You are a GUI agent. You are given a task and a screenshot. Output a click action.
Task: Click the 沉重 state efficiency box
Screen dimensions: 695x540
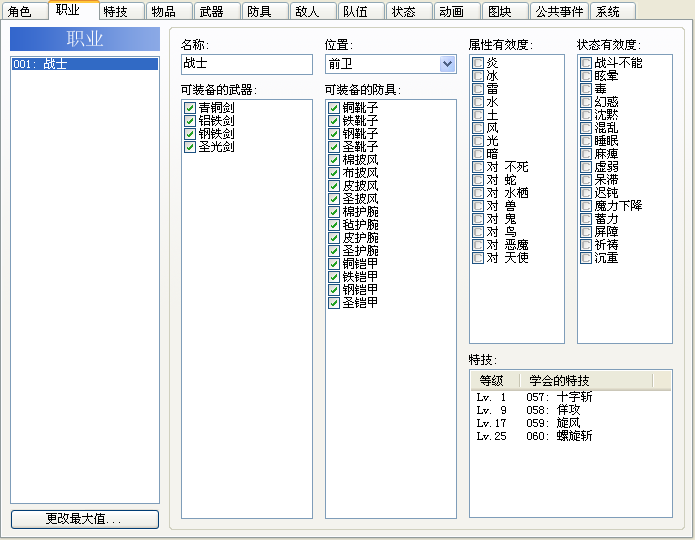[x=586, y=258]
